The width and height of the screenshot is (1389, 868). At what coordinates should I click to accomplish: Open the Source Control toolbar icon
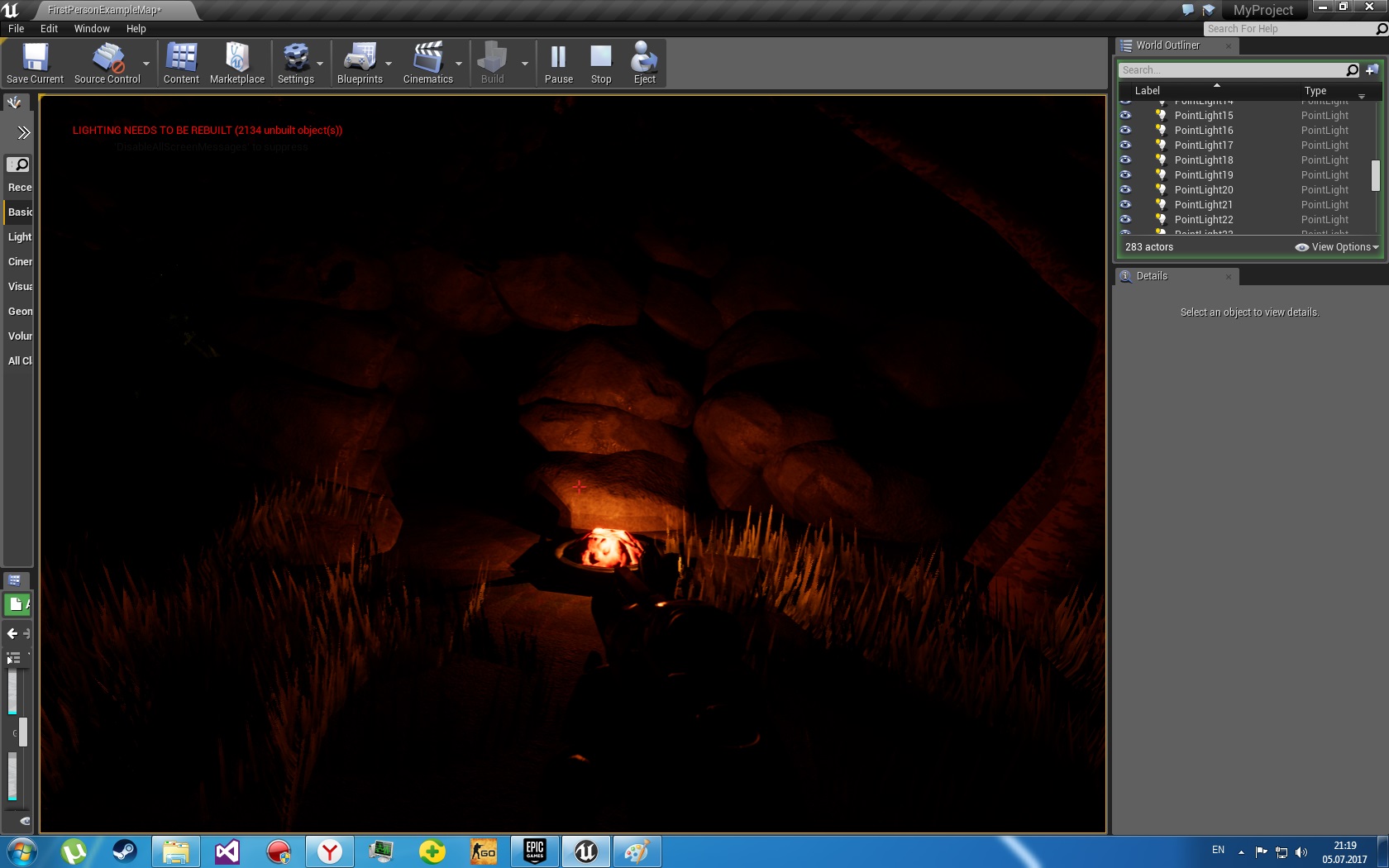pyautogui.click(x=107, y=63)
